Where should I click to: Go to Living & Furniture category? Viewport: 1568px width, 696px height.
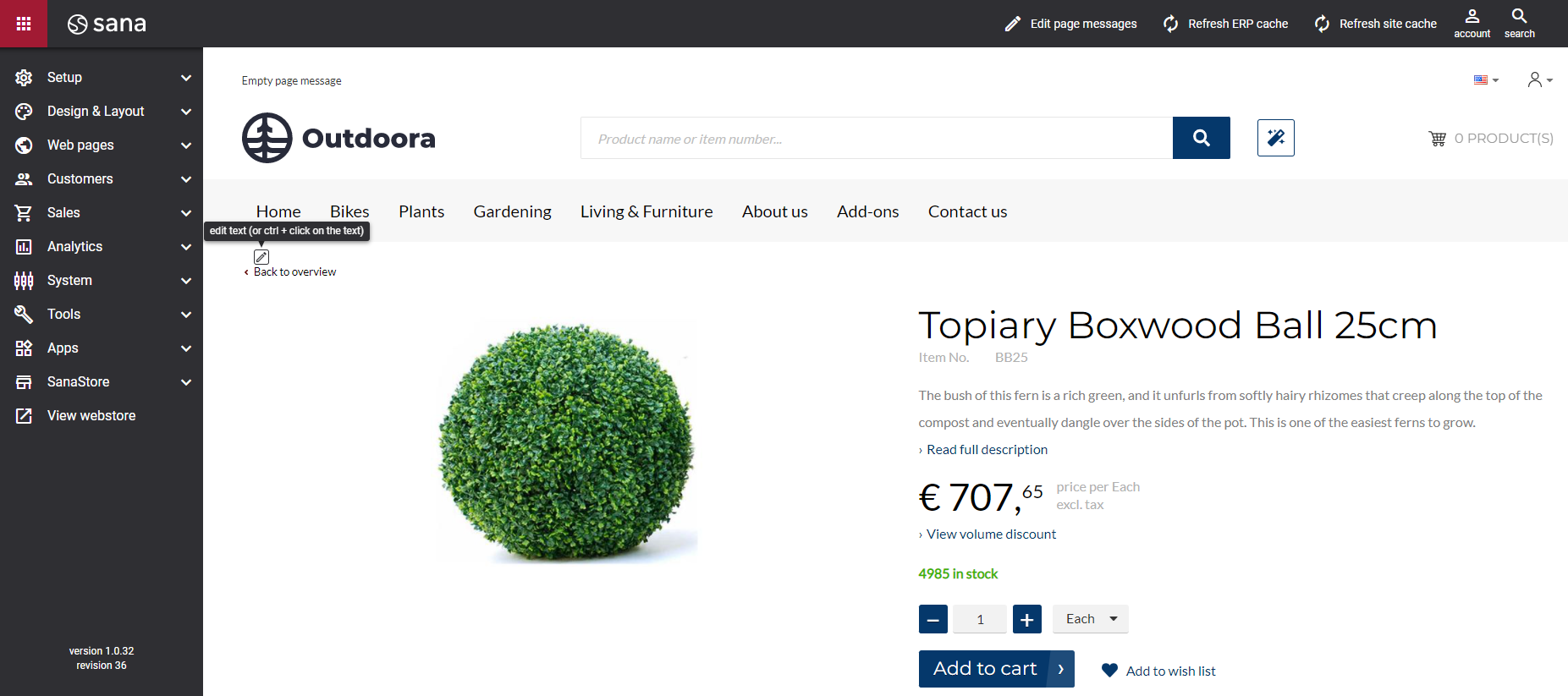pyautogui.click(x=646, y=211)
